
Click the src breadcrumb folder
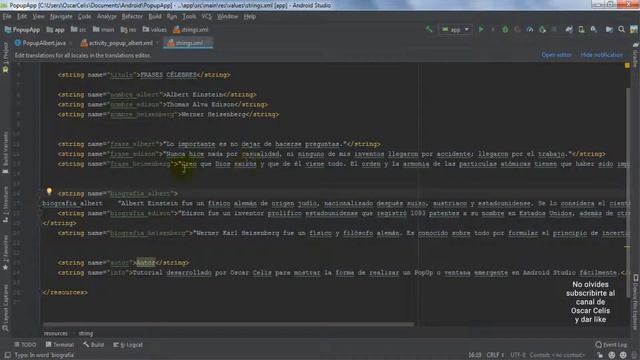pos(78,30)
